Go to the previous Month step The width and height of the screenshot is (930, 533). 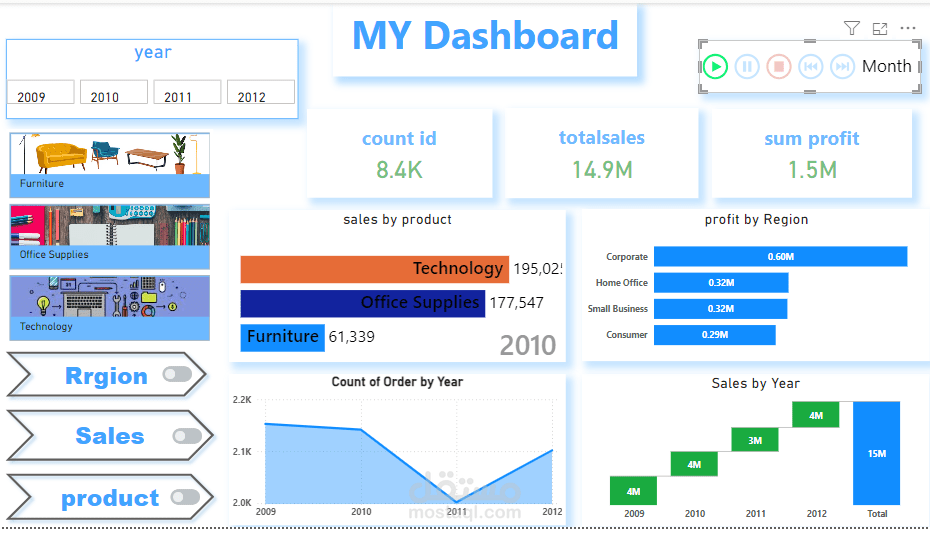point(810,66)
